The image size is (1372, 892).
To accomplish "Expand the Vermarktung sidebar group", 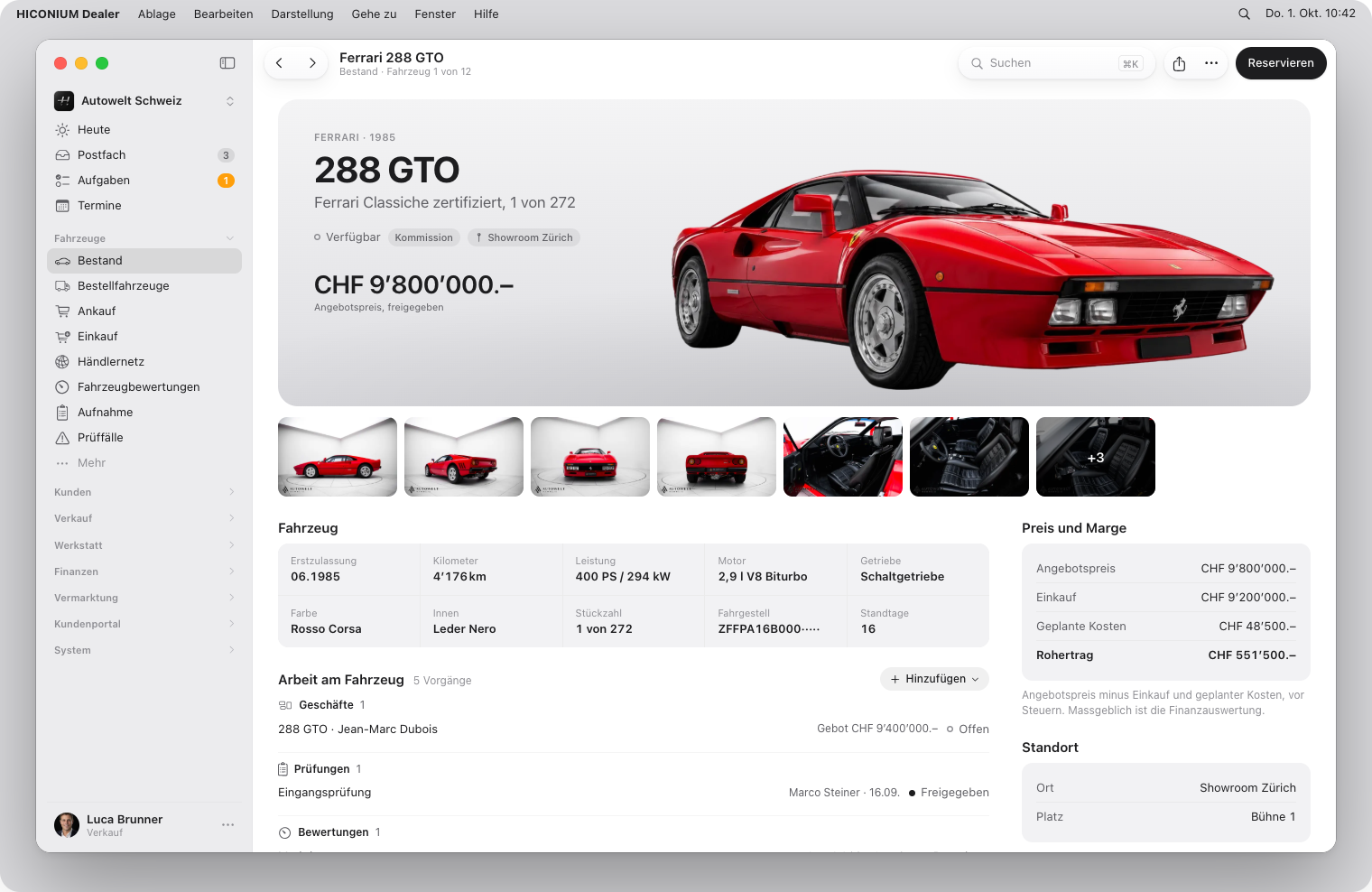I will pyautogui.click(x=144, y=598).
